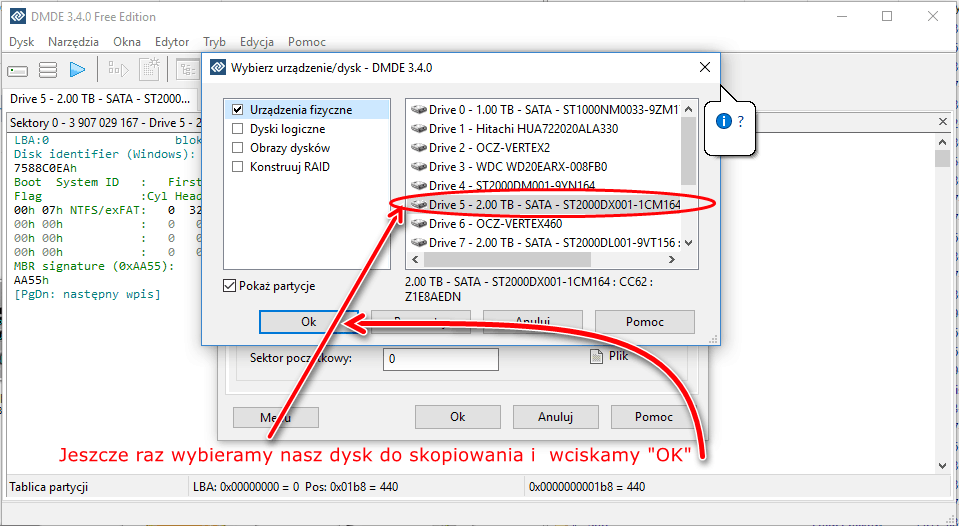Choose Drive 3 WDC WD20EARX disk

[x=517, y=166]
